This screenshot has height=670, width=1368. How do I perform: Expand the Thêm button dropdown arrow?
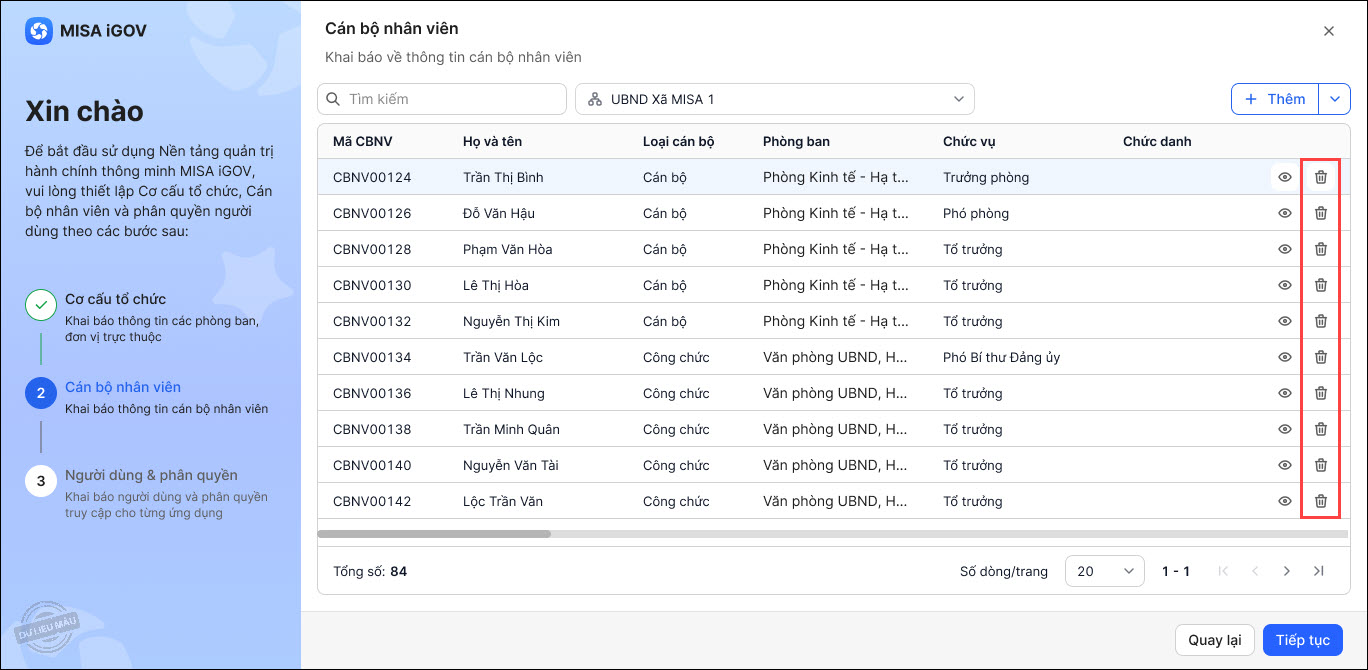coord(1335,99)
